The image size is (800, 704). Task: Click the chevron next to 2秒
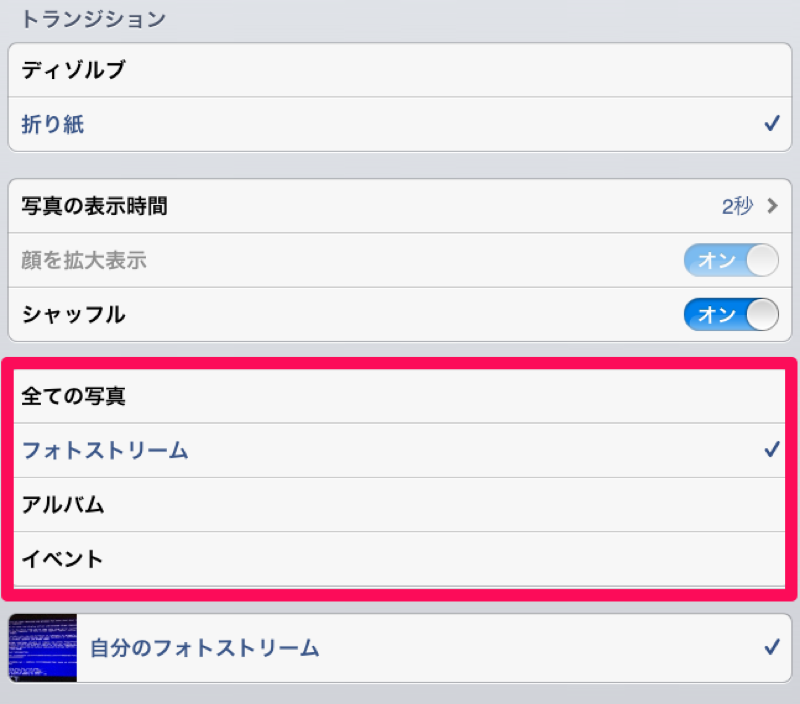[x=772, y=206]
